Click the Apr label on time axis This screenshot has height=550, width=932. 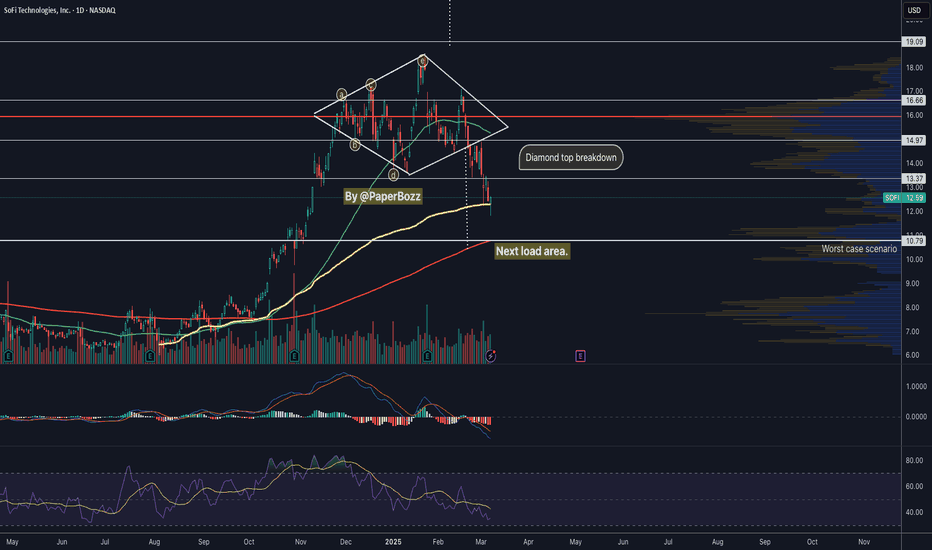[x=528, y=542]
